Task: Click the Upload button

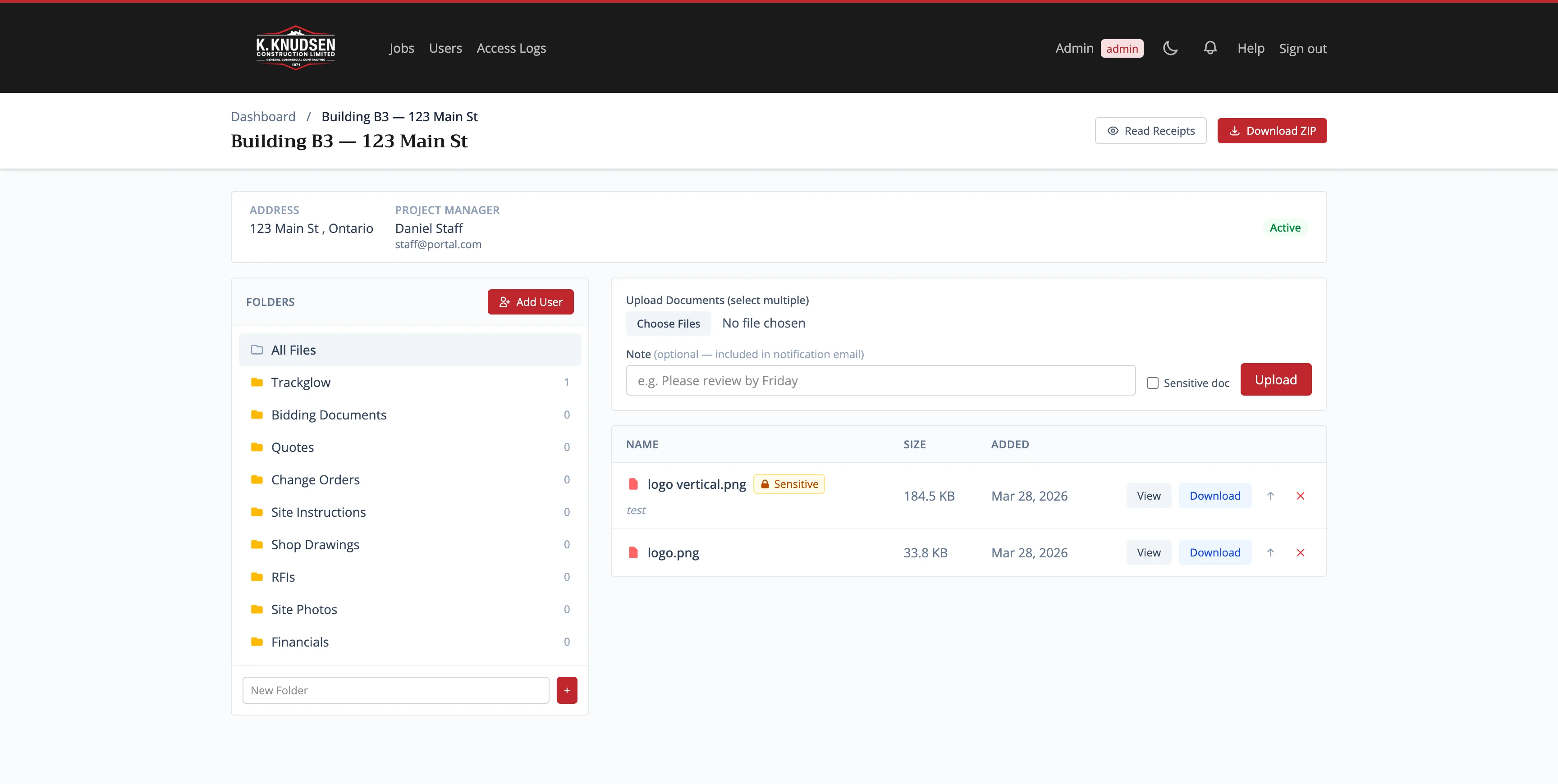Action: pos(1275,379)
